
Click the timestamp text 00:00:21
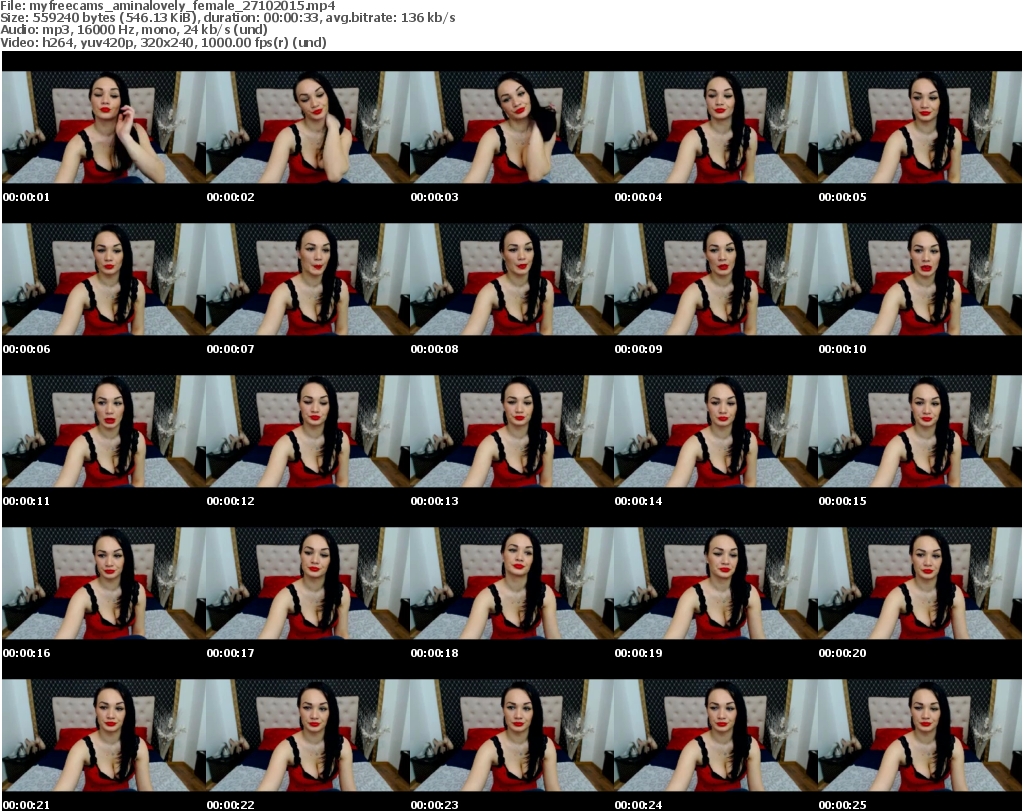(x=26, y=805)
